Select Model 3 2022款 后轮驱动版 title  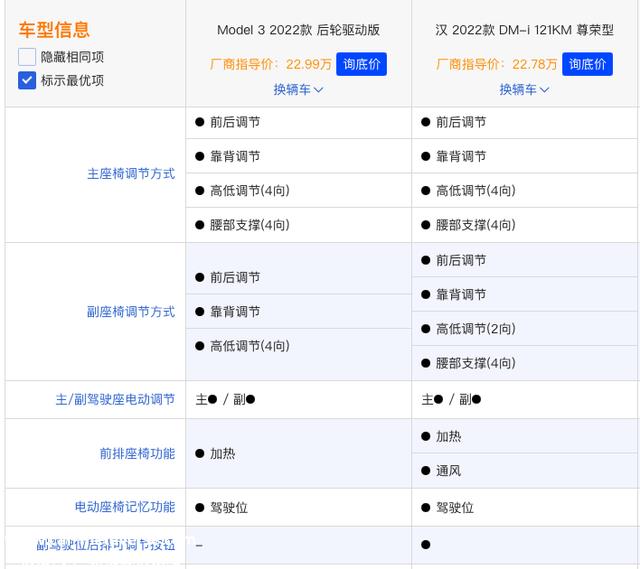(298, 30)
